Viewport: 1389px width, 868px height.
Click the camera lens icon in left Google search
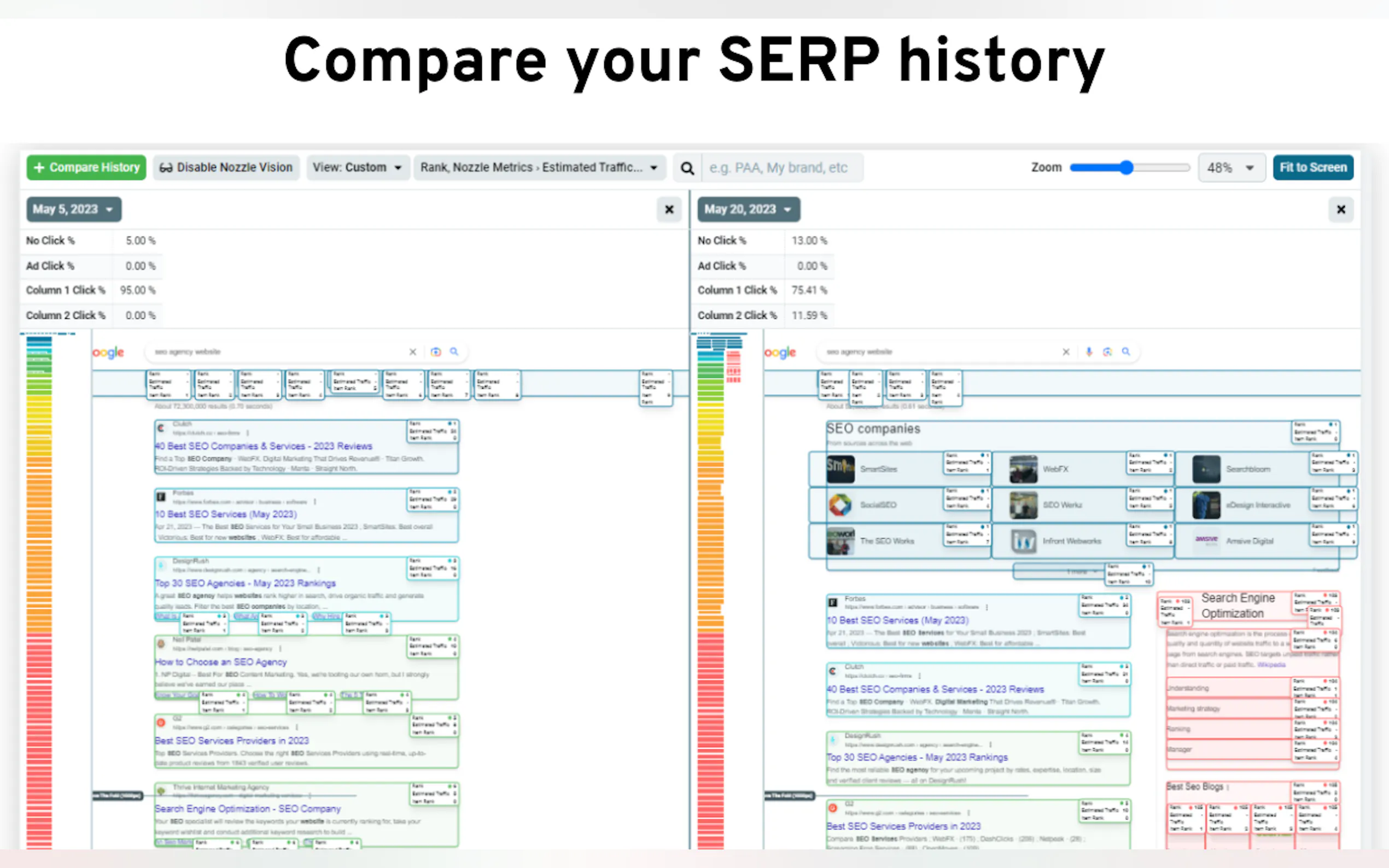(436, 351)
